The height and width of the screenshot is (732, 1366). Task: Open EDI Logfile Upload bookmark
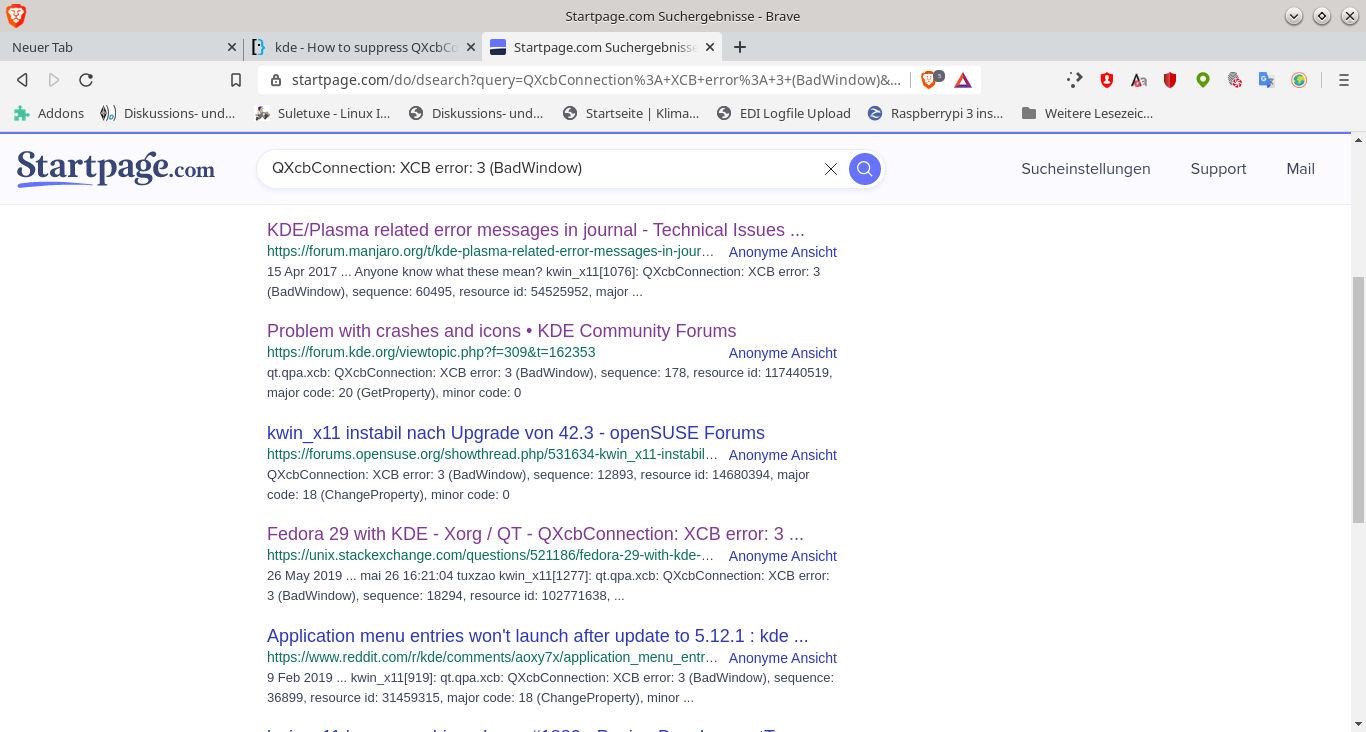tap(784, 113)
